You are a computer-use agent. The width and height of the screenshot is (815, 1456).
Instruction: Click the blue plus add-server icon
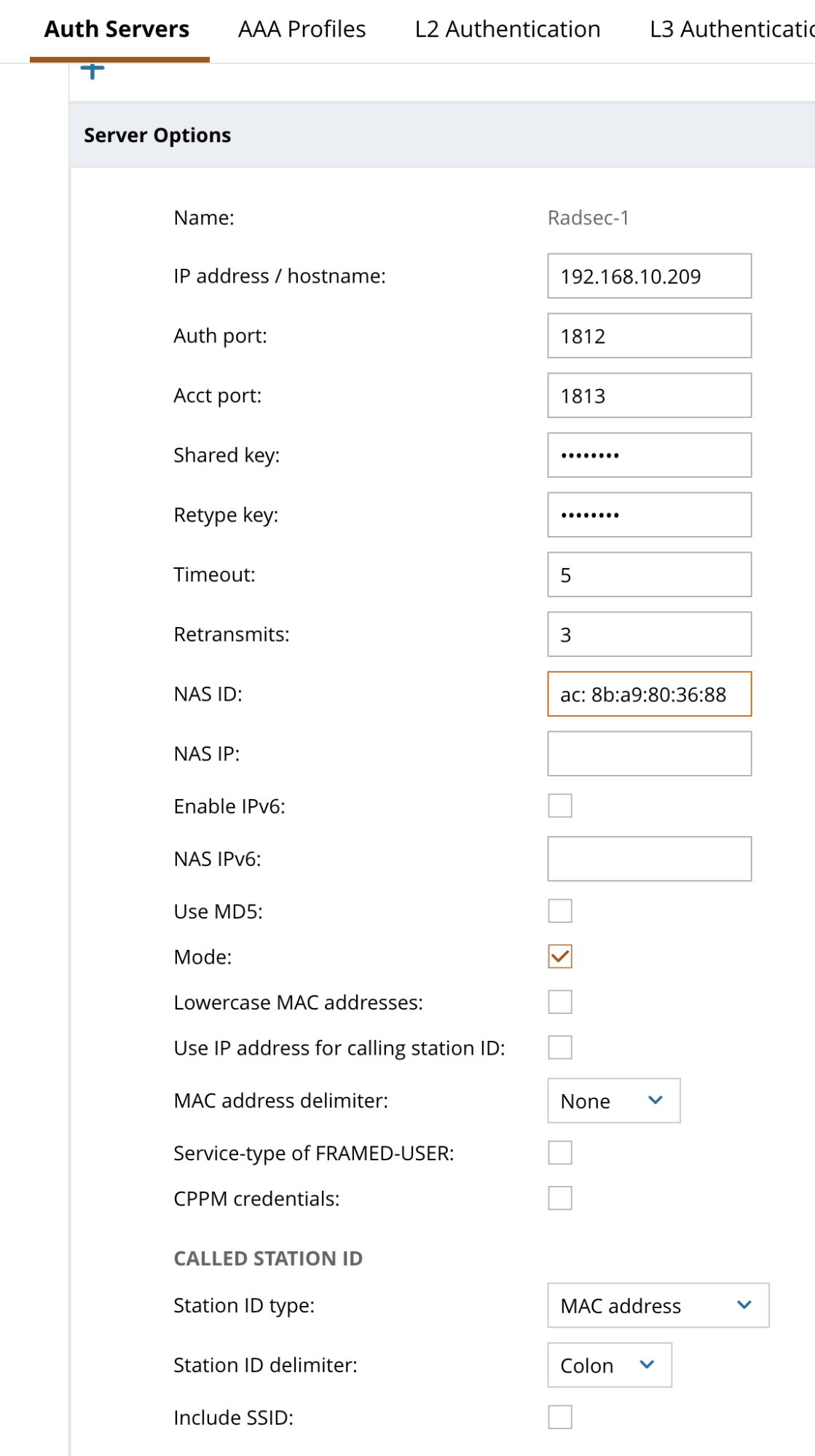(92, 71)
